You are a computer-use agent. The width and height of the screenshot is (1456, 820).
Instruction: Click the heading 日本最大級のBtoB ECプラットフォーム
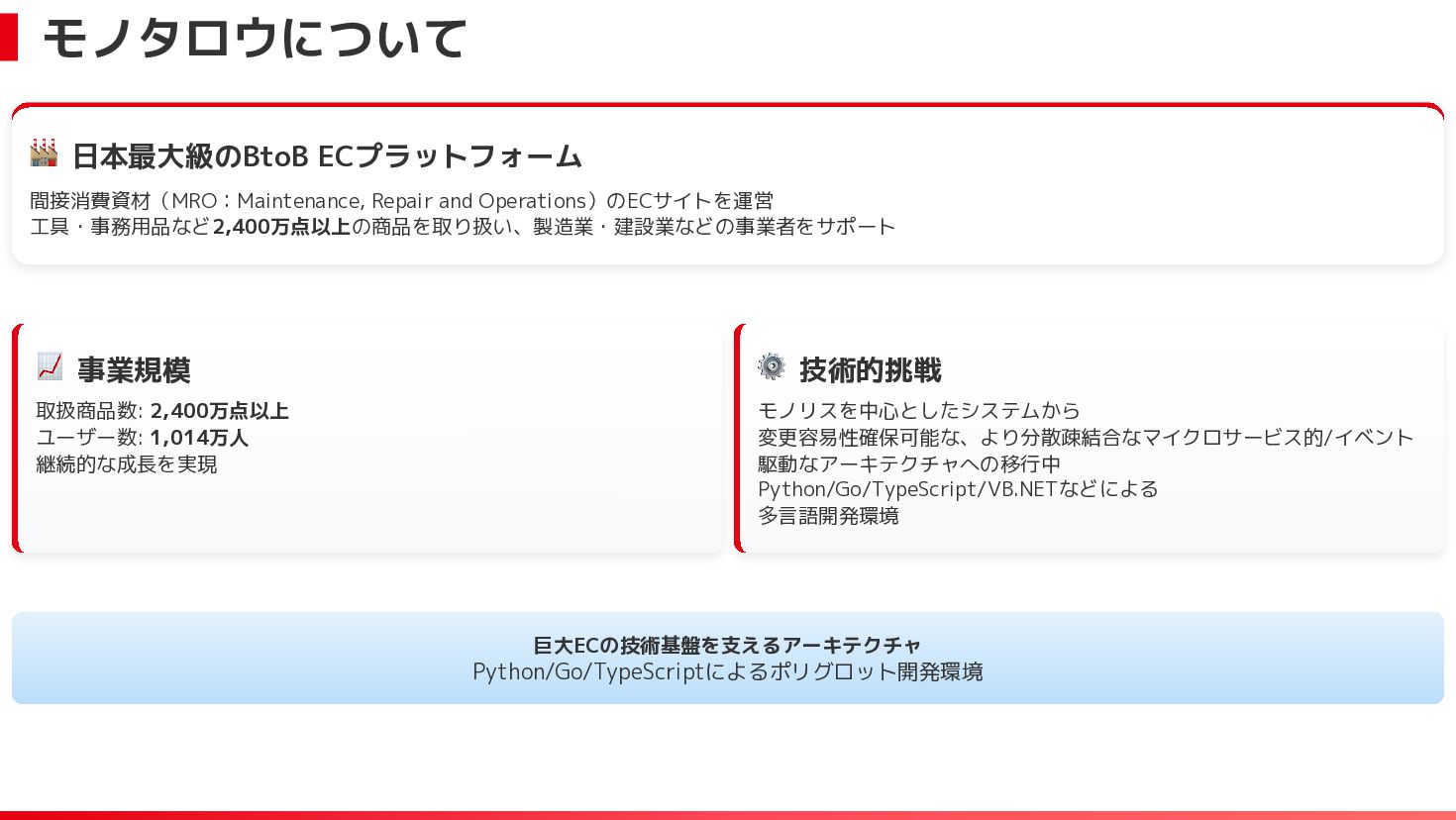click(327, 155)
